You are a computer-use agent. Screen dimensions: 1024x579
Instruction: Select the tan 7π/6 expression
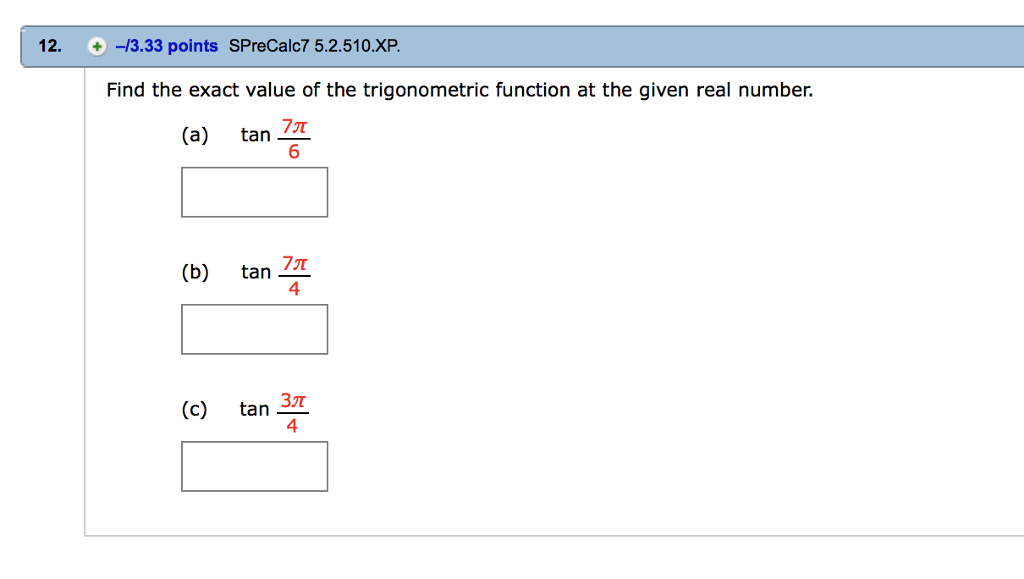273,136
